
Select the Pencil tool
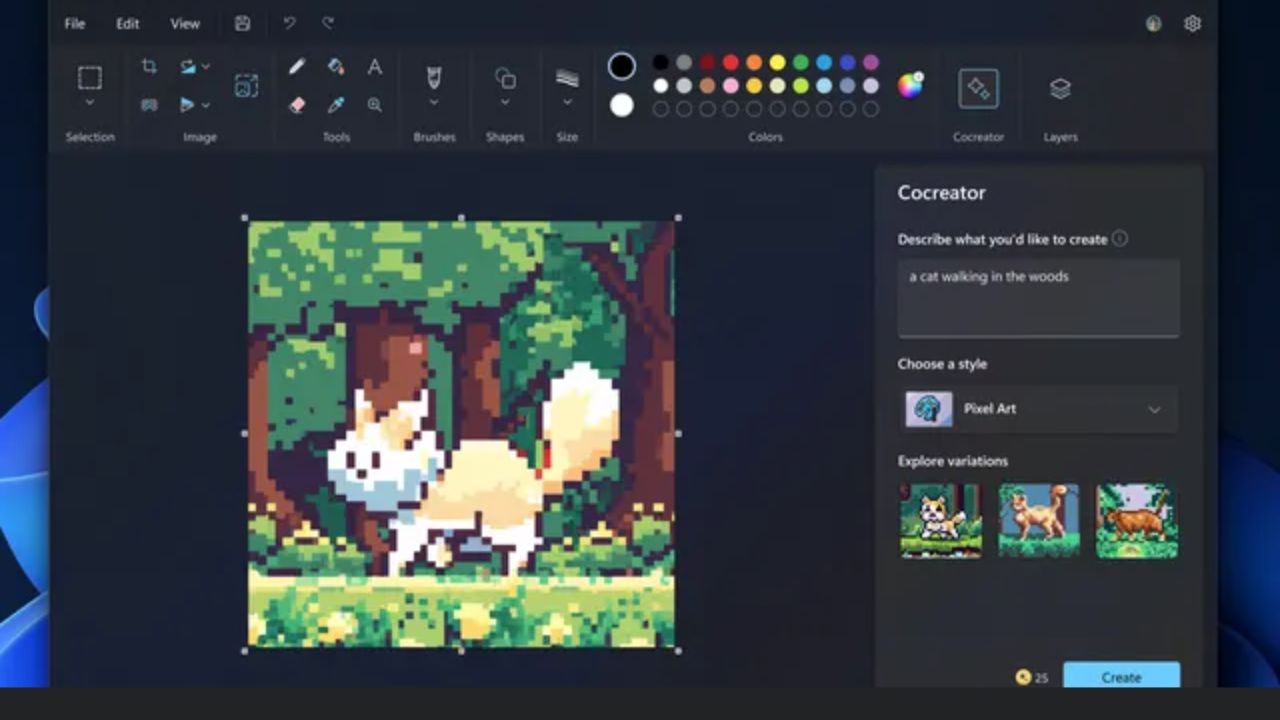click(296, 66)
